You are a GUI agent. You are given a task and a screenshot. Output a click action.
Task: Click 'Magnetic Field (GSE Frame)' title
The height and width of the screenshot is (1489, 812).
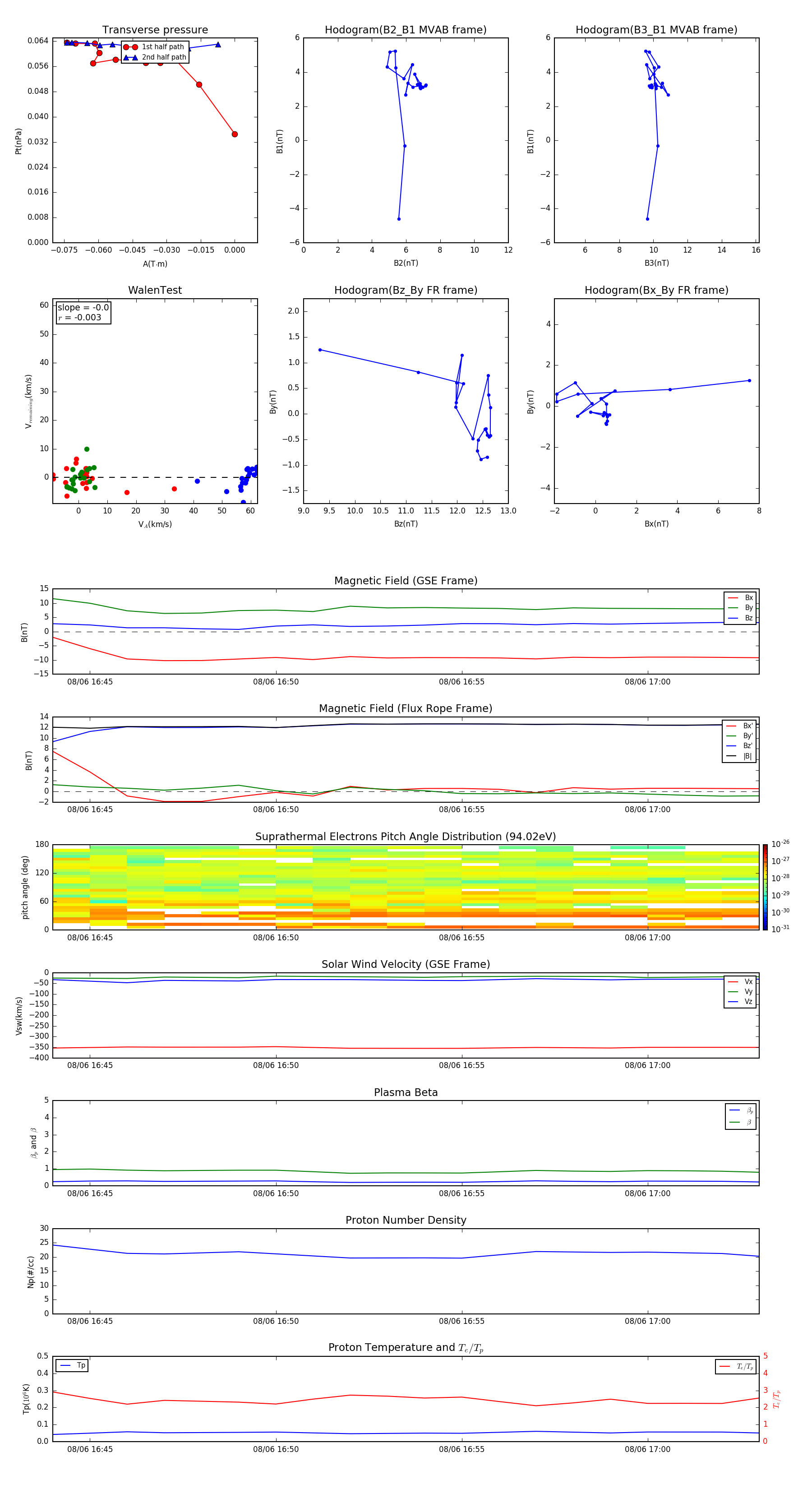click(406, 581)
